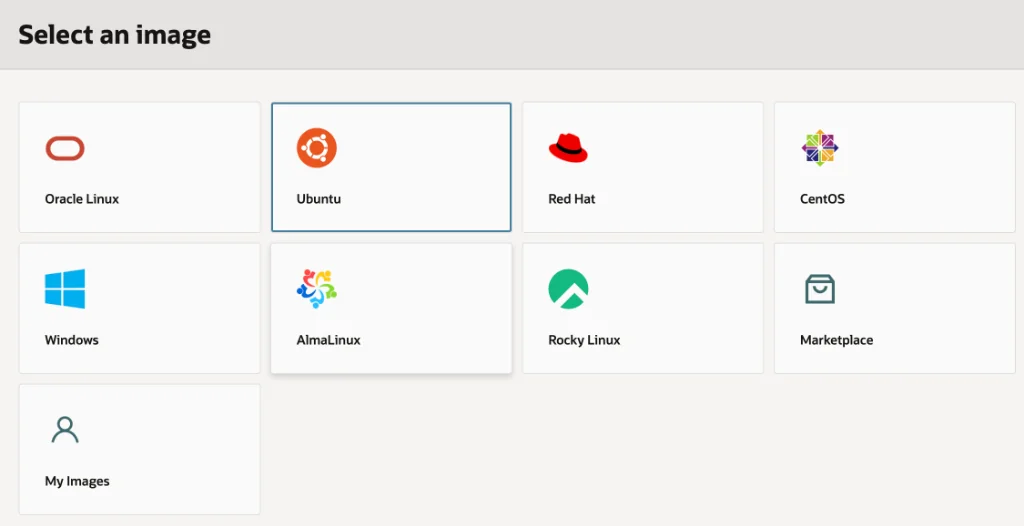Image resolution: width=1024 pixels, height=526 pixels.
Task: Choose the CentOS label text
Action: 822,199
